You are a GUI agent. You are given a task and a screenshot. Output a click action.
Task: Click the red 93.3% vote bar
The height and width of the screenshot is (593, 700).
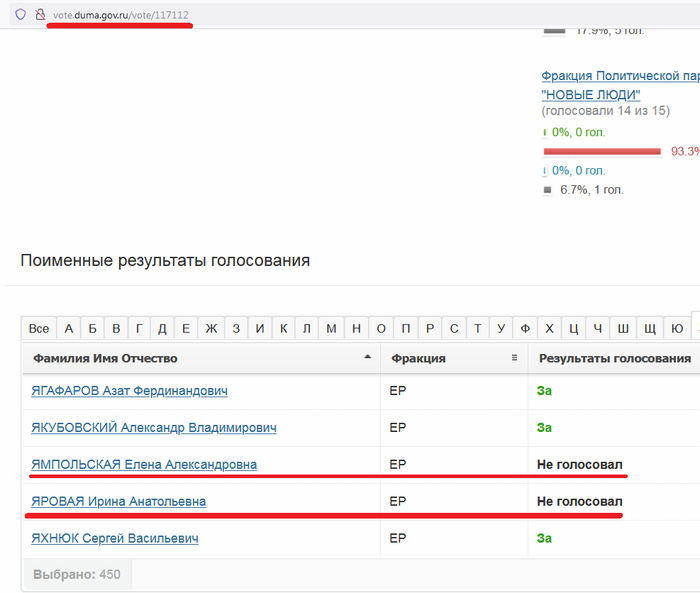[602, 152]
